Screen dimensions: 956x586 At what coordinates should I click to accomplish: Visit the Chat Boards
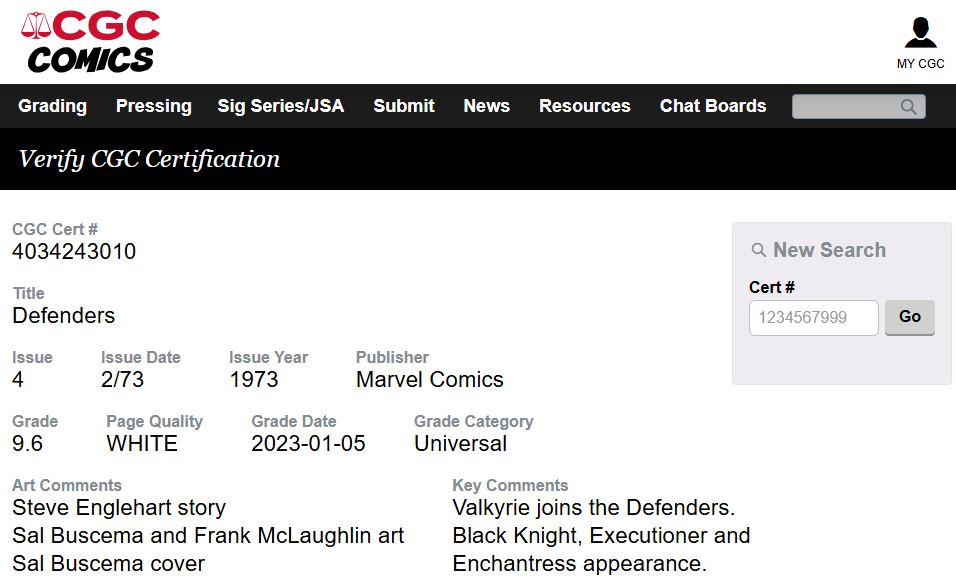pos(712,106)
